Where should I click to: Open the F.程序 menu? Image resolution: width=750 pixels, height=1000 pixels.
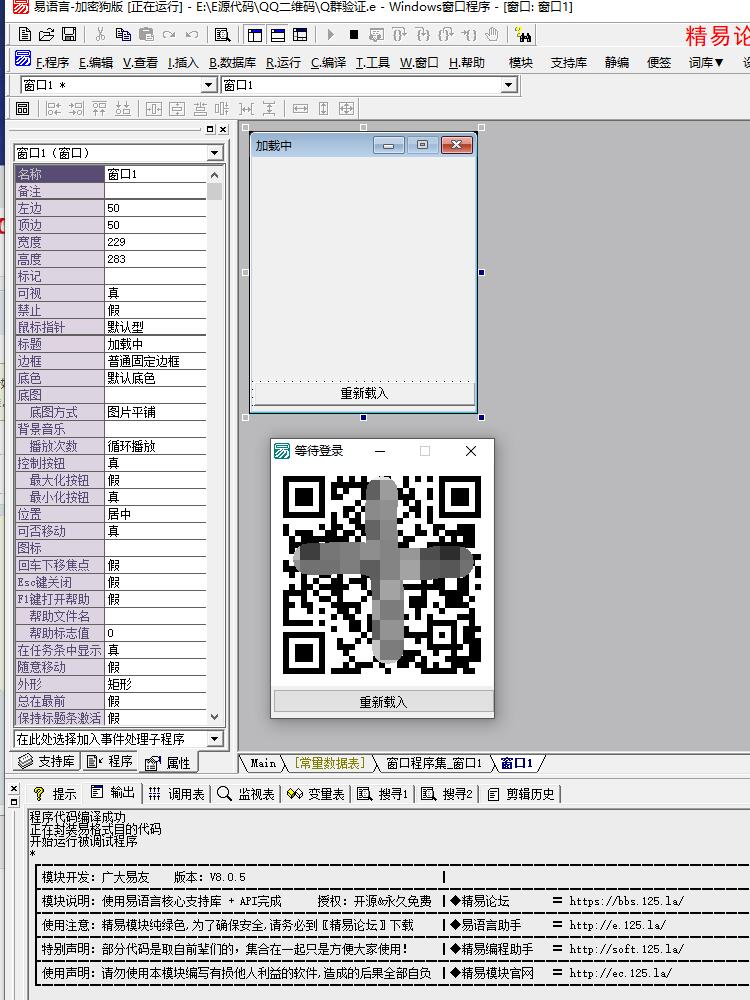52,62
